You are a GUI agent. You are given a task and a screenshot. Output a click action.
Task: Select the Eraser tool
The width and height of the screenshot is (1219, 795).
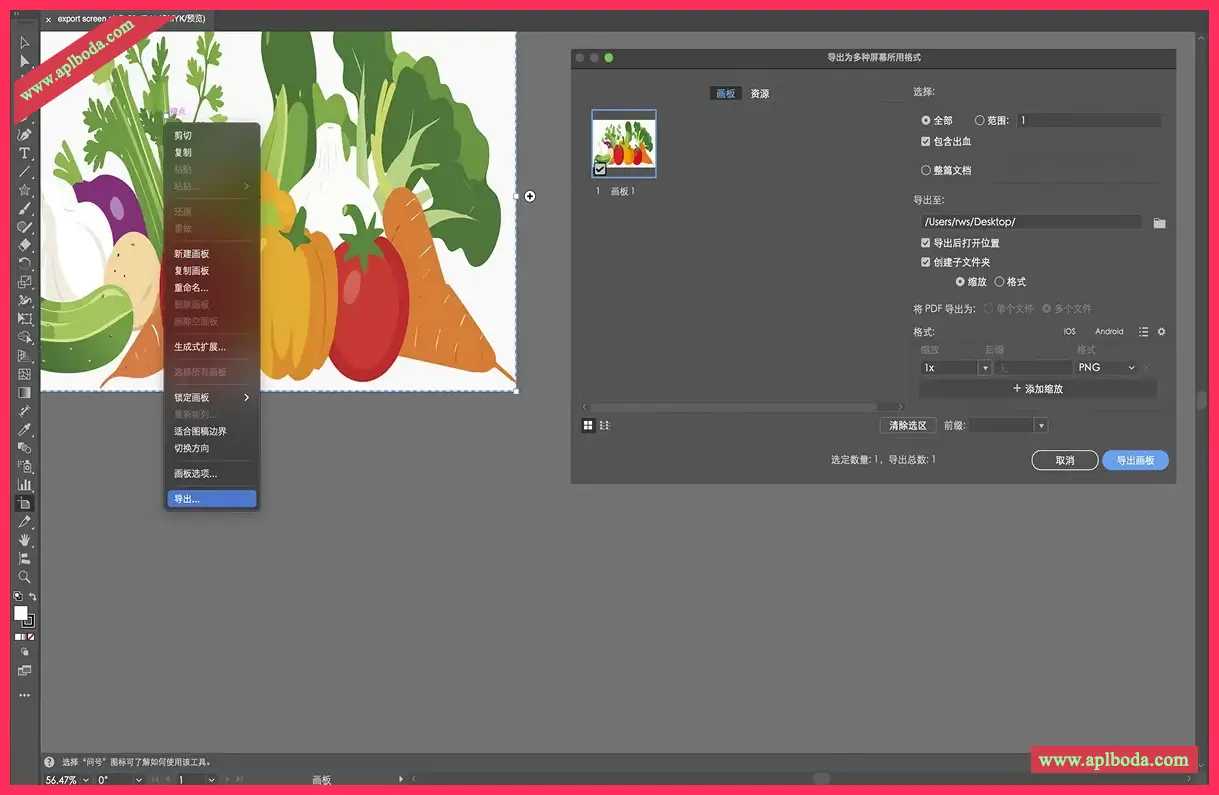click(x=25, y=245)
